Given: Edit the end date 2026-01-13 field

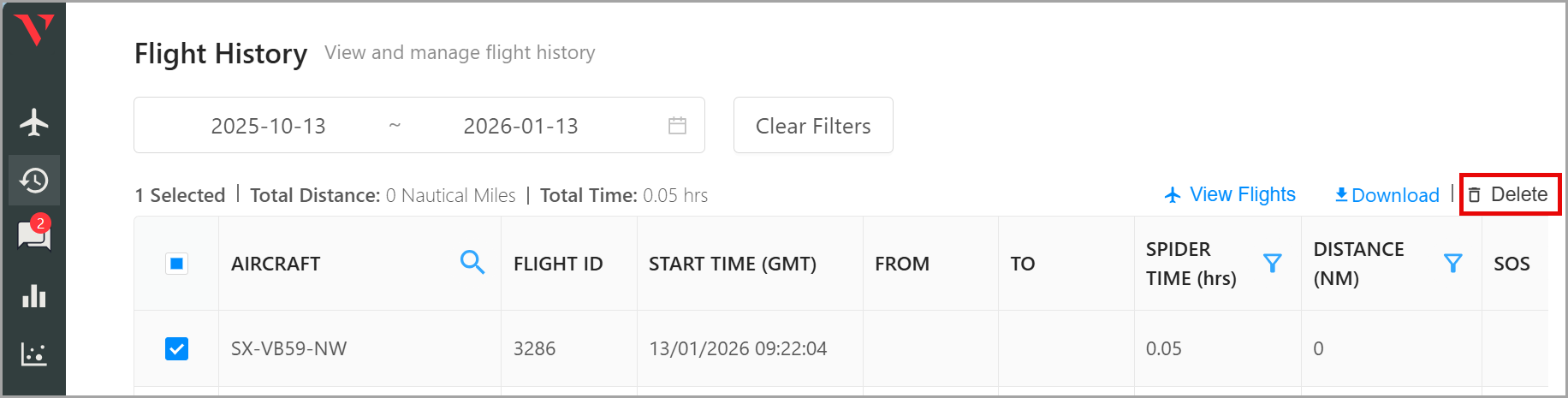Looking at the screenshot, I should pos(520,126).
